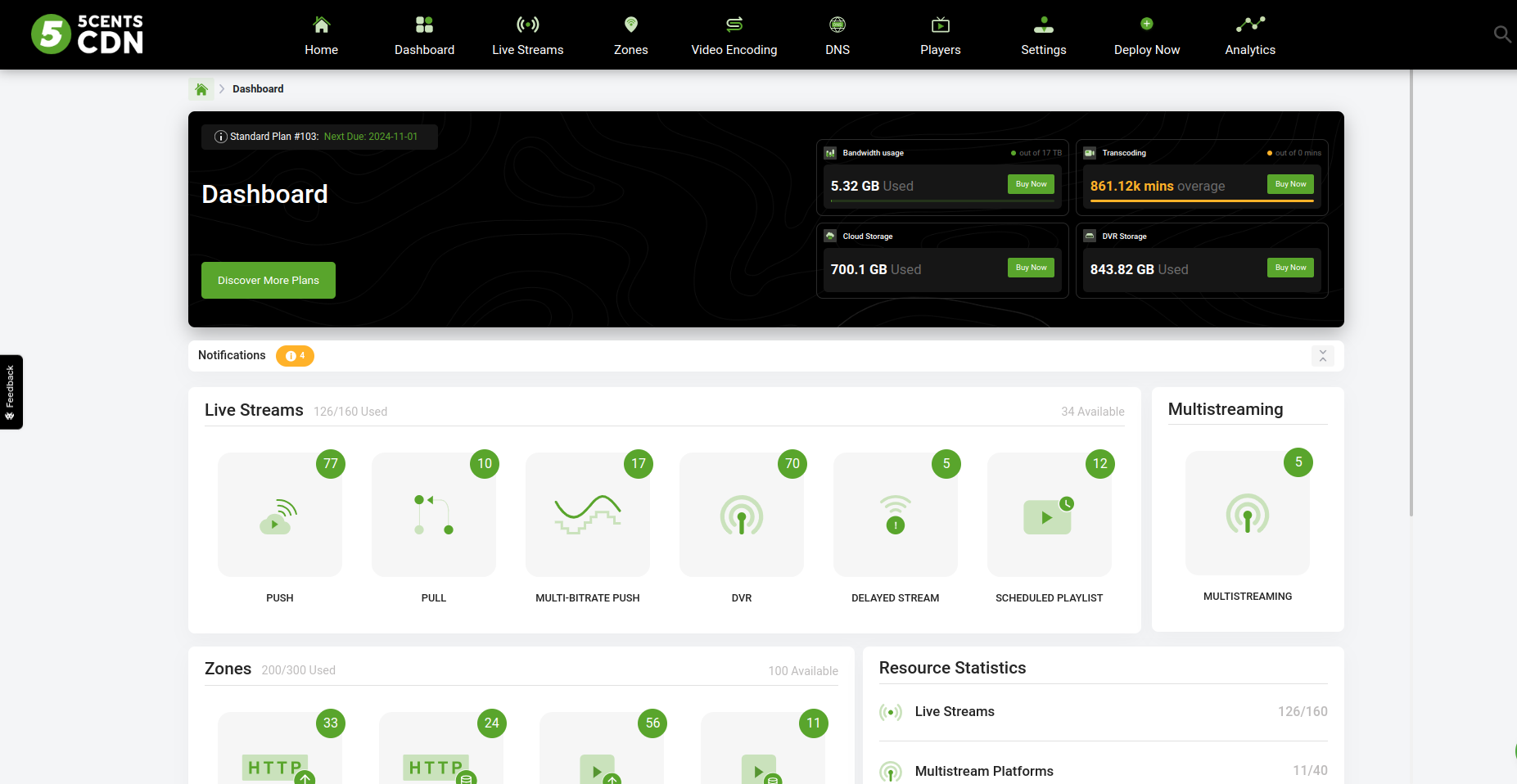This screenshot has width=1517, height=784.
Task: Click the search magnifier icon
Action: tap(1502, 34)
